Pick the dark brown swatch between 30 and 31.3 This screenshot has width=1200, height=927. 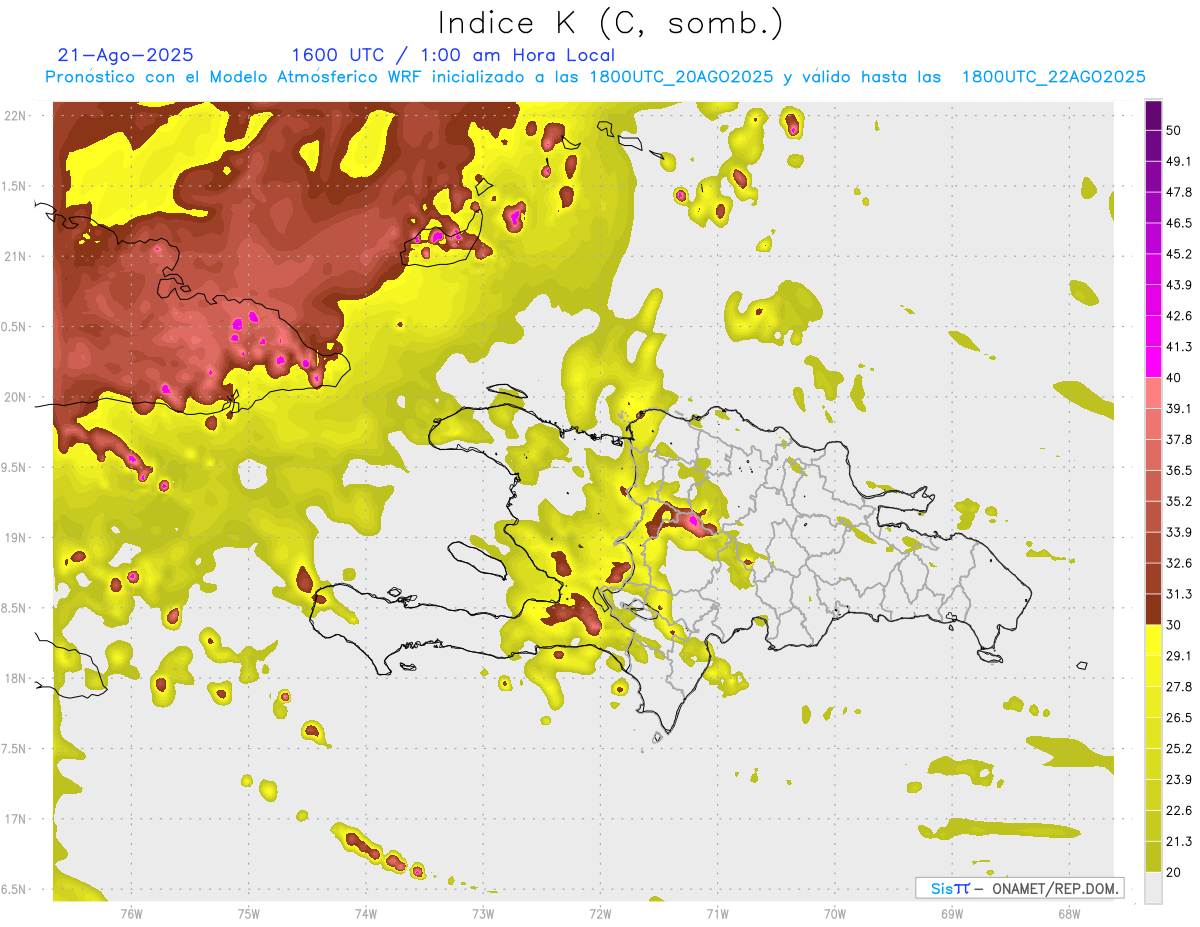(x=1153, y=609)
